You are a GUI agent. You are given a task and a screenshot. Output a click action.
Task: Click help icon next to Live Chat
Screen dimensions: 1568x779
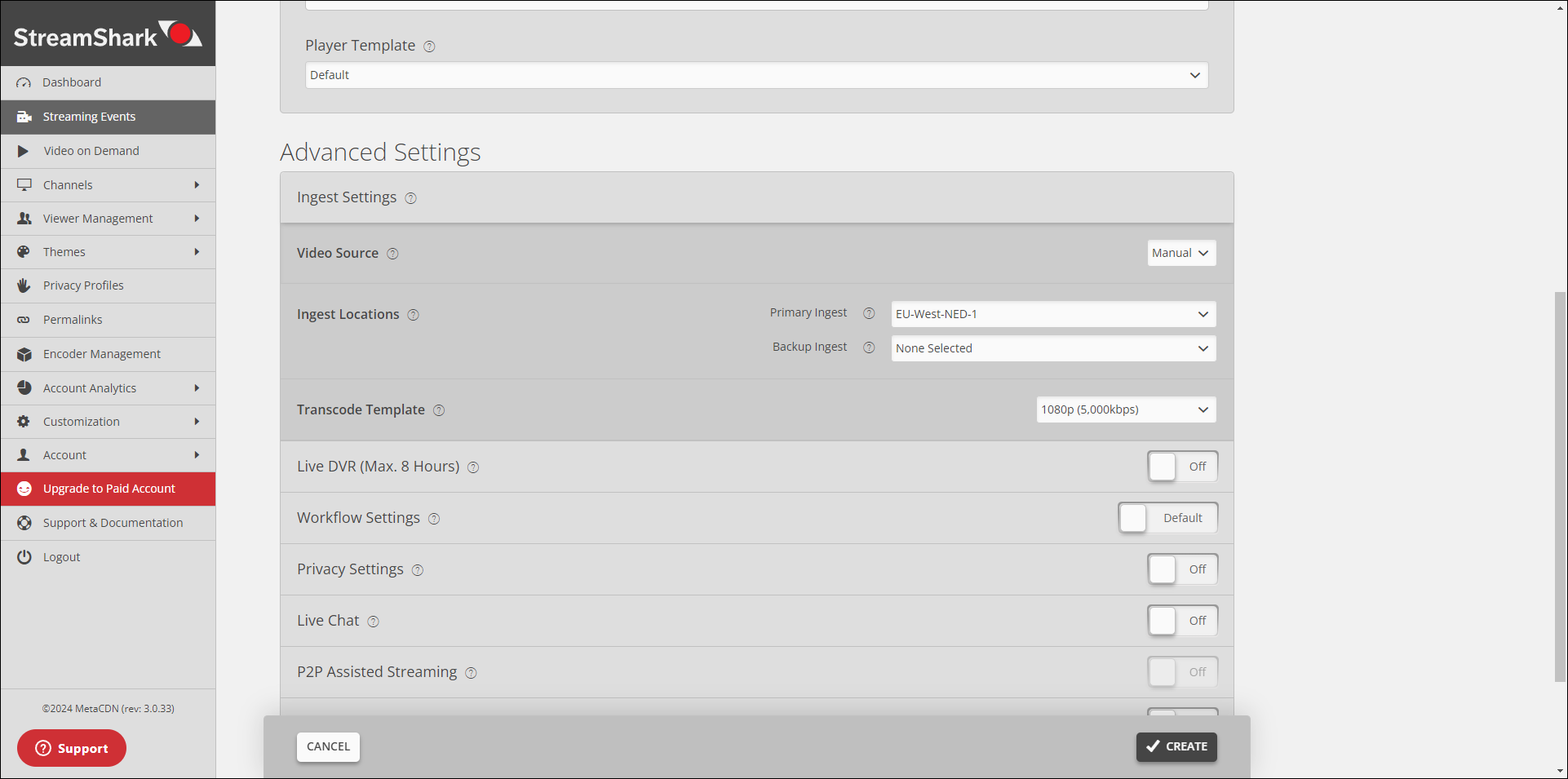pyautogui.click(x=373, y=622)
